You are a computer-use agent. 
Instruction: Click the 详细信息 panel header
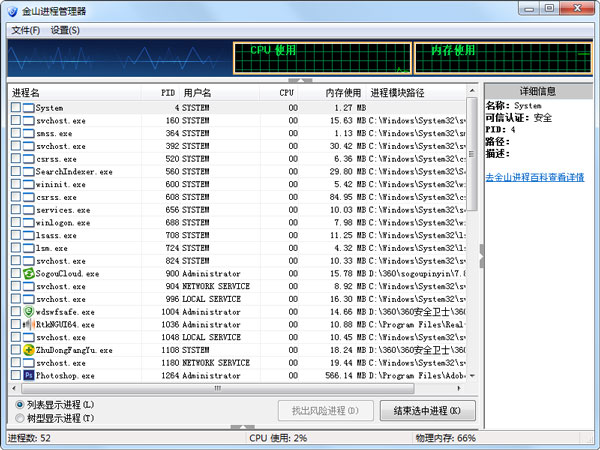click(x=538, y=91)
